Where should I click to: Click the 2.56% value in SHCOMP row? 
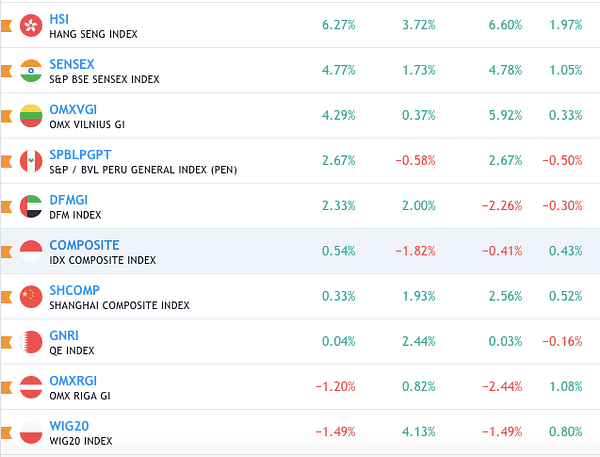(x=505, y=296)
